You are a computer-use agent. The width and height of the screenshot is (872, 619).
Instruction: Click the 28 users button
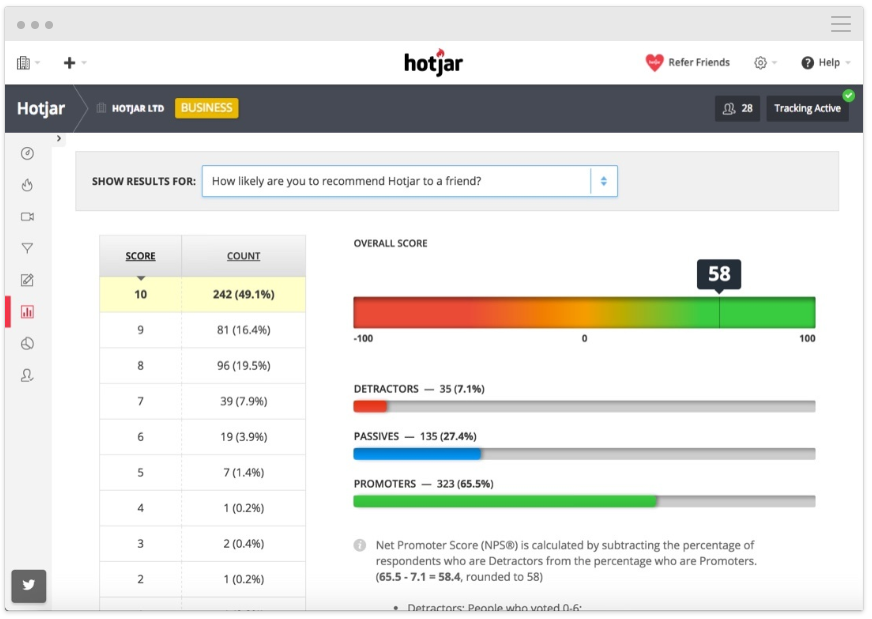737,108
